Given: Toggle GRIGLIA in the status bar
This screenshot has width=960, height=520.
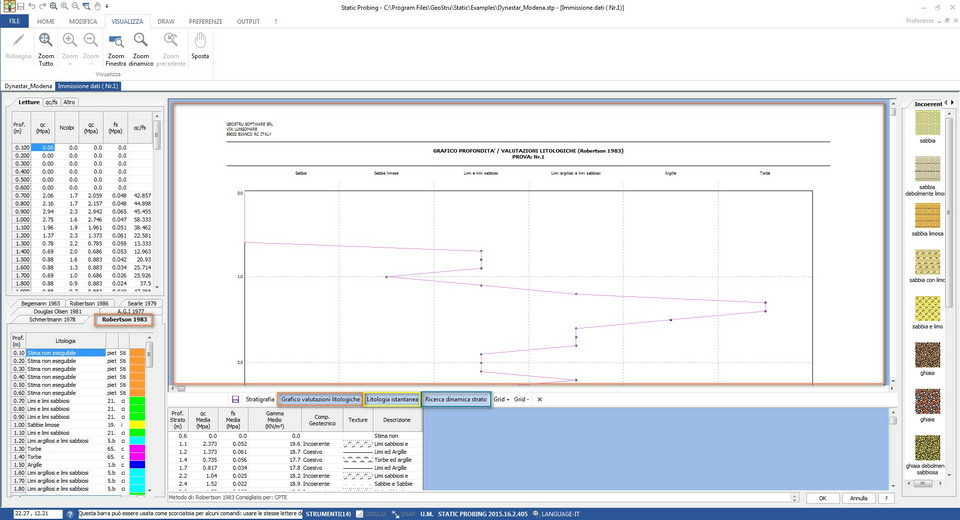Looking at the screenshot, I should pos(371,514).
